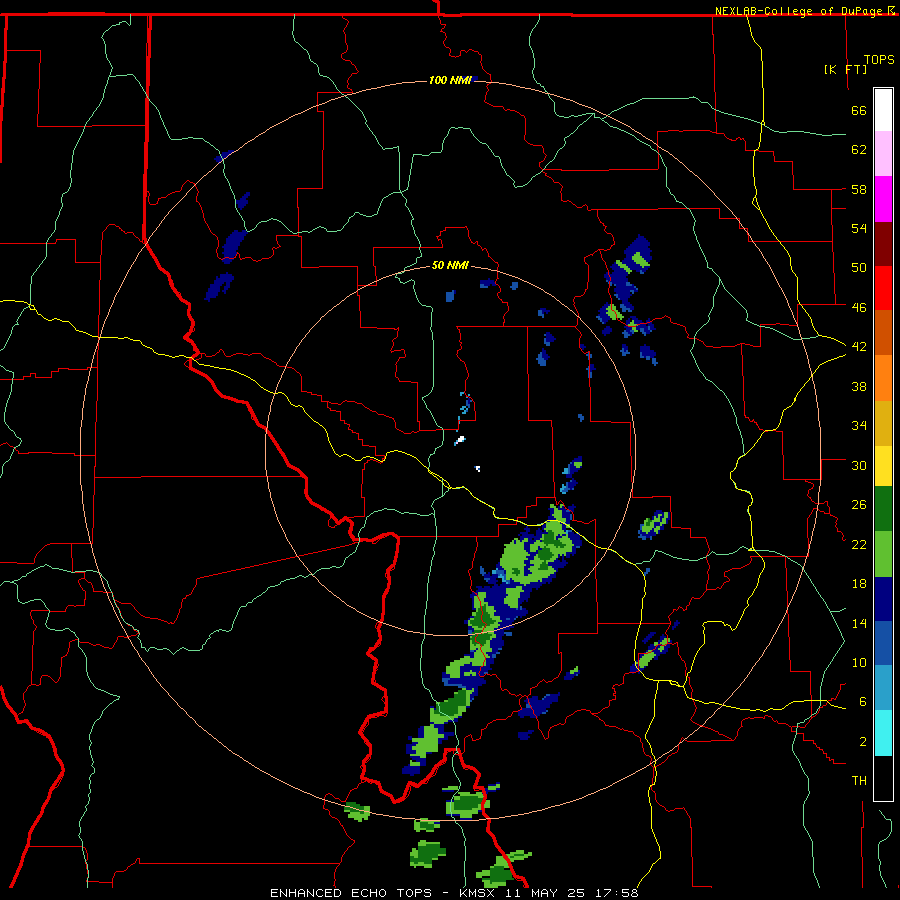Select the light green legend band
This screenshot has height=900, width=900.
[x=883, y=554]
